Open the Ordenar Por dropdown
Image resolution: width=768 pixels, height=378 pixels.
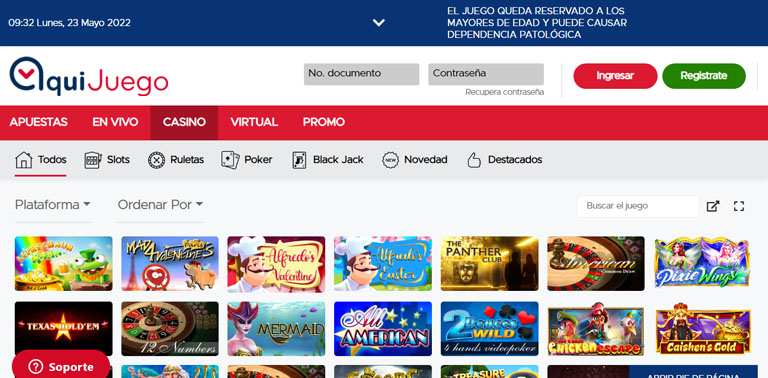(x=160, y=205)
